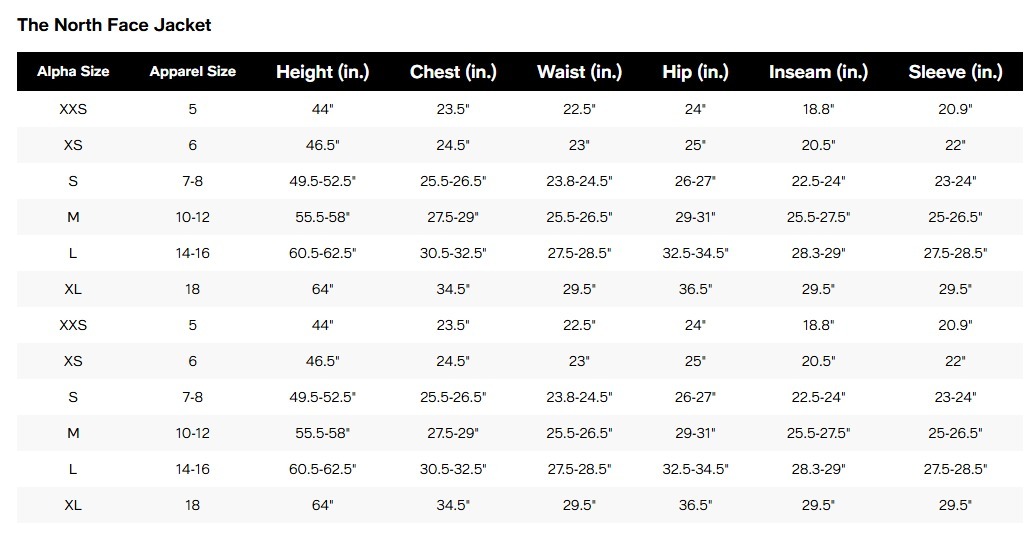Click the second 10-12 apparel size cell
The height and width of the screenshot is (551, 1029).
click(193, 433)
